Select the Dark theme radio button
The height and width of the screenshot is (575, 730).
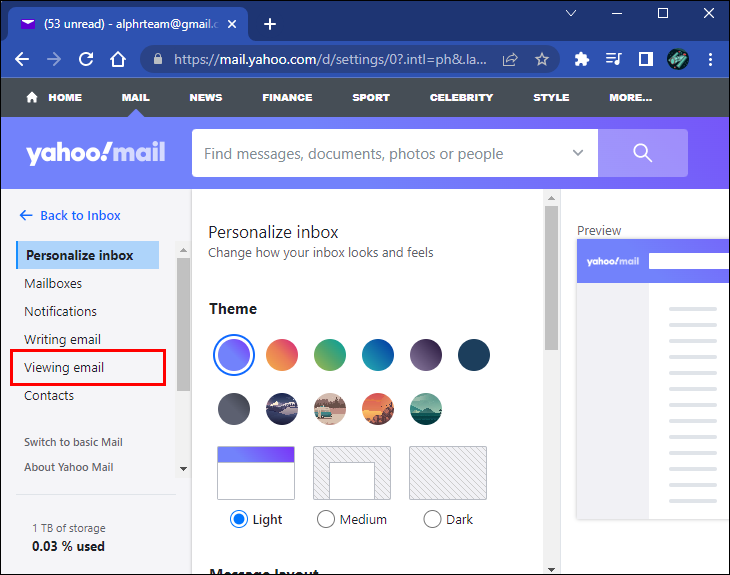[x=432, y=519]
